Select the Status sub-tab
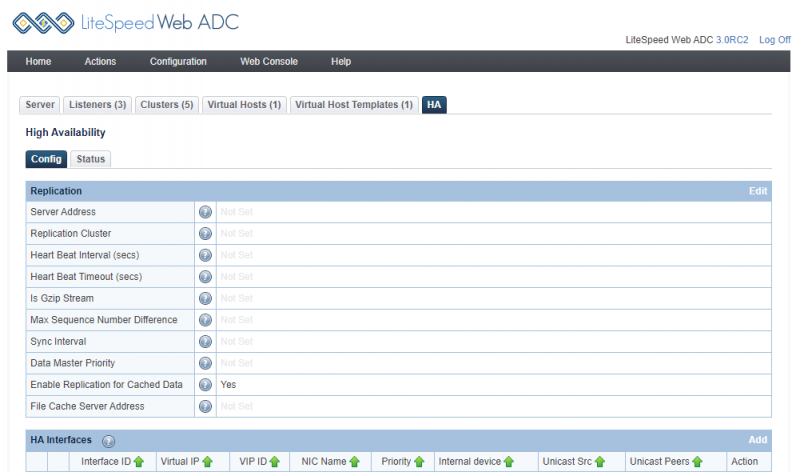 pos(91,159)
